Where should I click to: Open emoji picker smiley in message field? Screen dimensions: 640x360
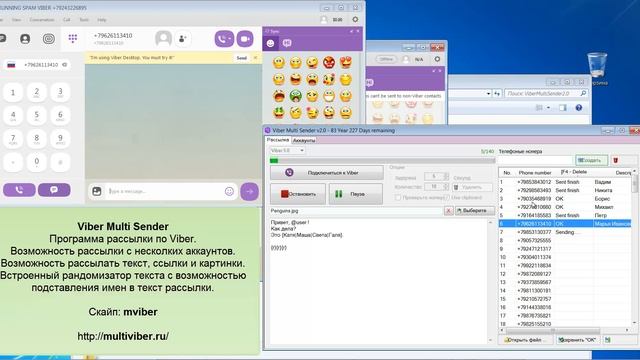(x=229, y=191)
